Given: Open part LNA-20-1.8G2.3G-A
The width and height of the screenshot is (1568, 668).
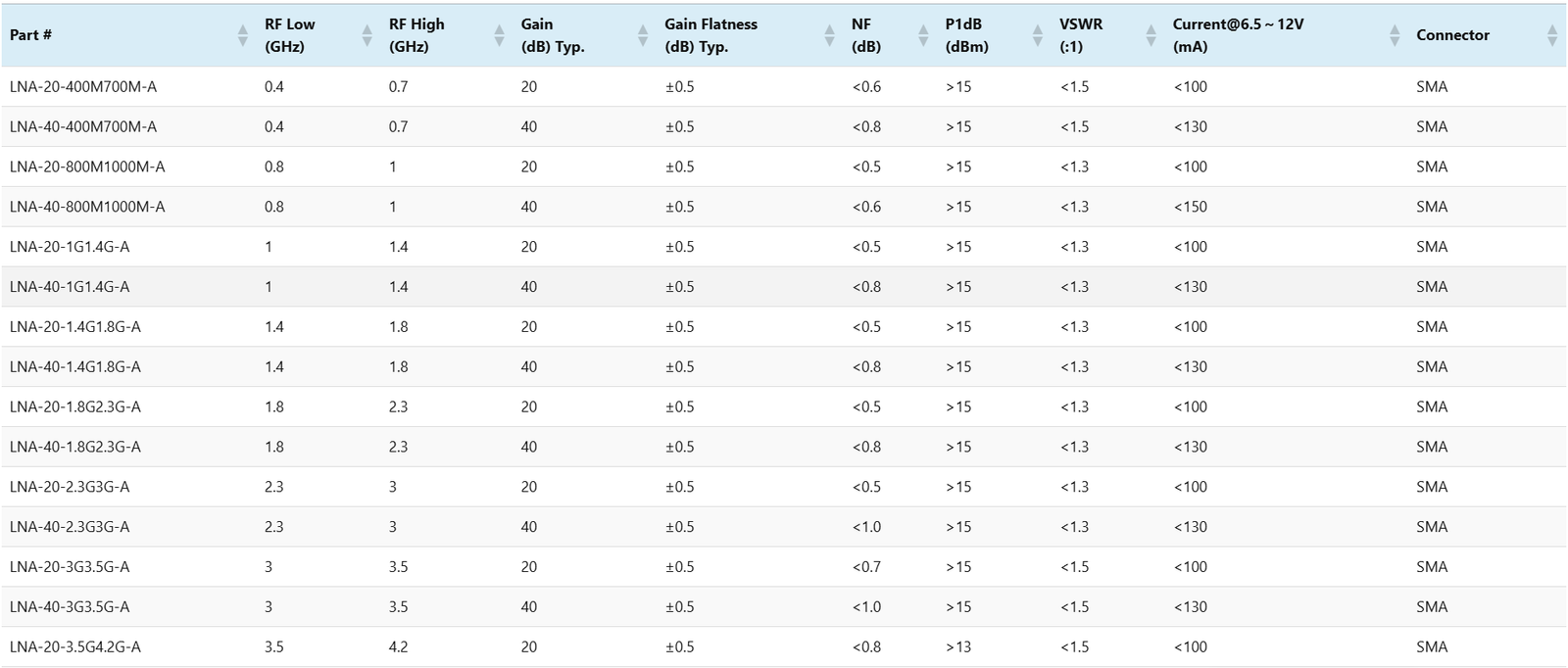Looking at the screenshot, I should 75,406.
